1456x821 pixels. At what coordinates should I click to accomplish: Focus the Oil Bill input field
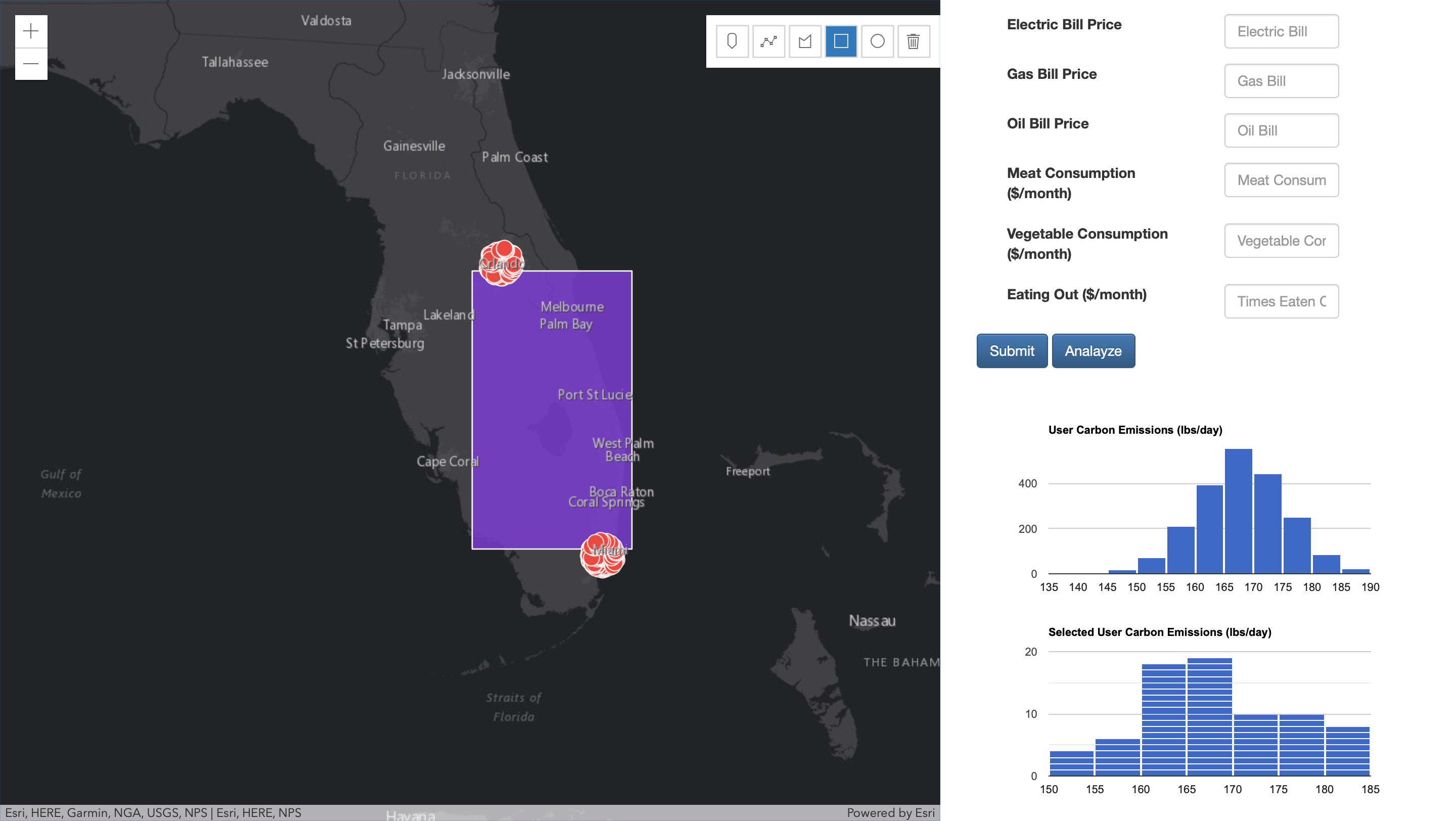coord(1281,130)
